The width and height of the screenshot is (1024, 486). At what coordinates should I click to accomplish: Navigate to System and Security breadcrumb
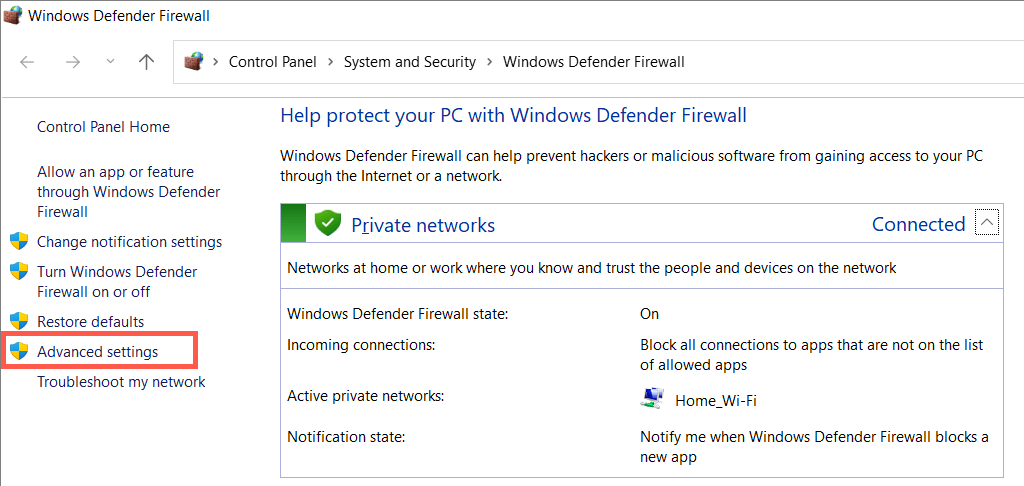point(409,62)
